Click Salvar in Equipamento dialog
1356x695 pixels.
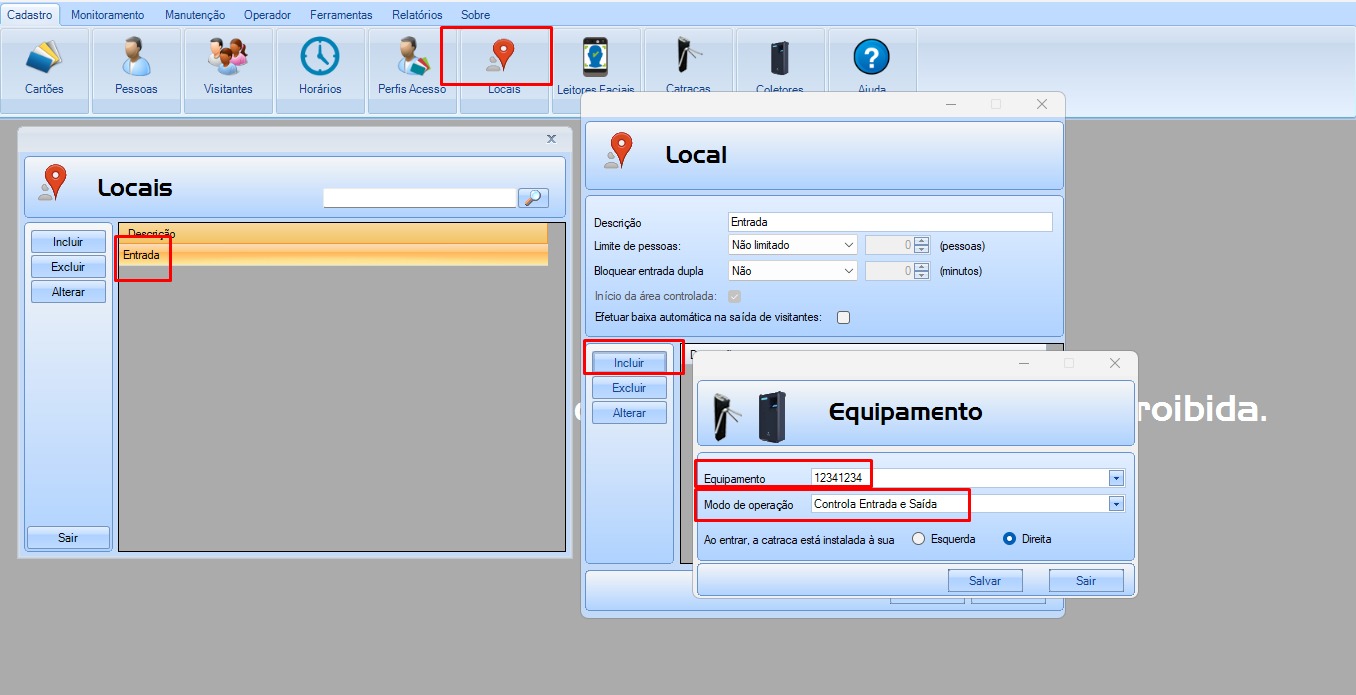(x=985, y=581)
